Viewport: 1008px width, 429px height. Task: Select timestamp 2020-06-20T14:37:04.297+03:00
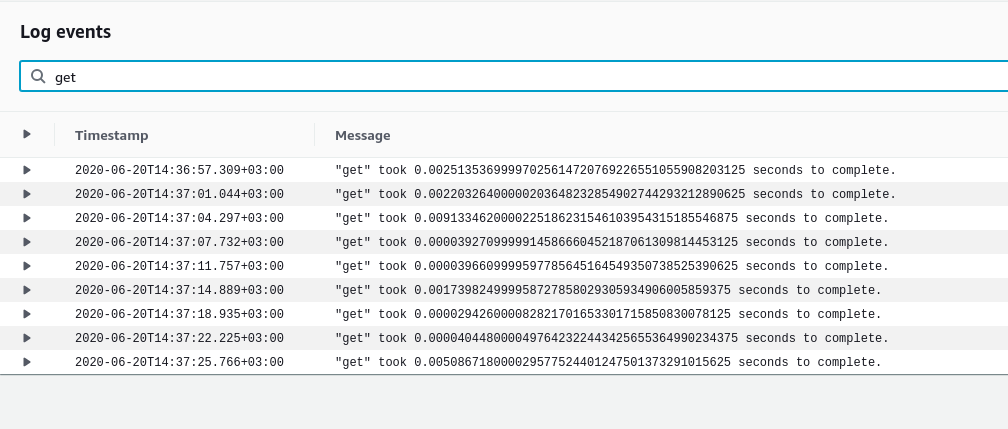[x=179, y=219]
